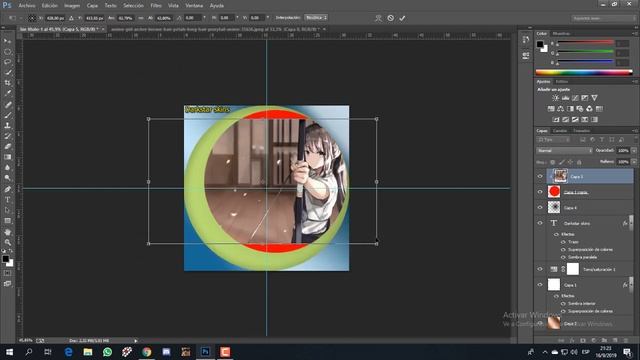Click the horizontal scale percentage field
Image resolution: width=640 pixels, height=360 pixels.
click(125, 18)
